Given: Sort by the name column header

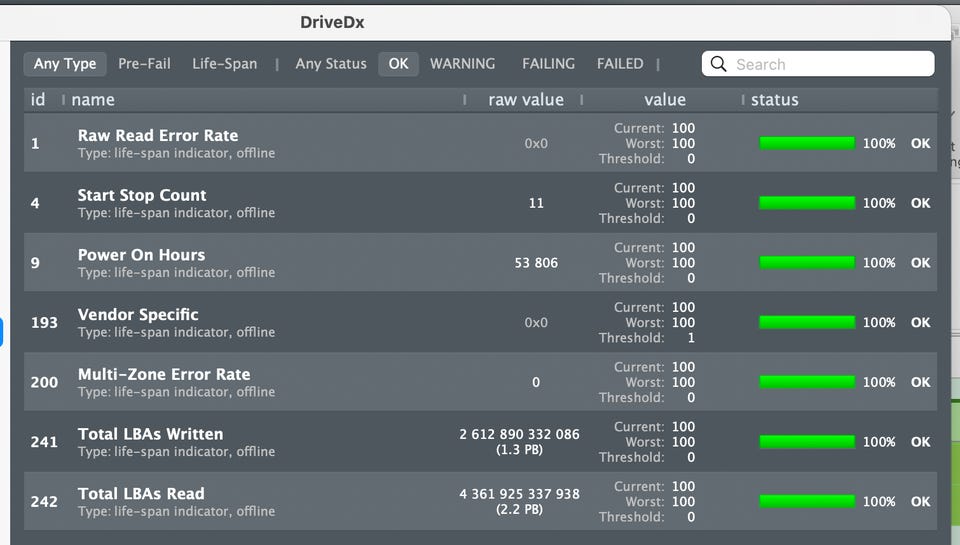Looking at the screenshot, I should [x=93, y=100].
